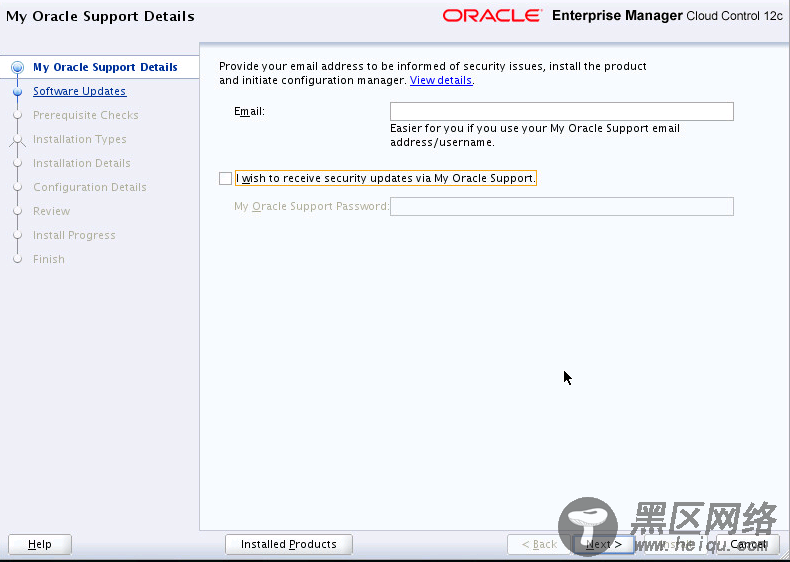Screen dimensions: 790x562
Task: Click the Email field label
Action: (249, 111)
